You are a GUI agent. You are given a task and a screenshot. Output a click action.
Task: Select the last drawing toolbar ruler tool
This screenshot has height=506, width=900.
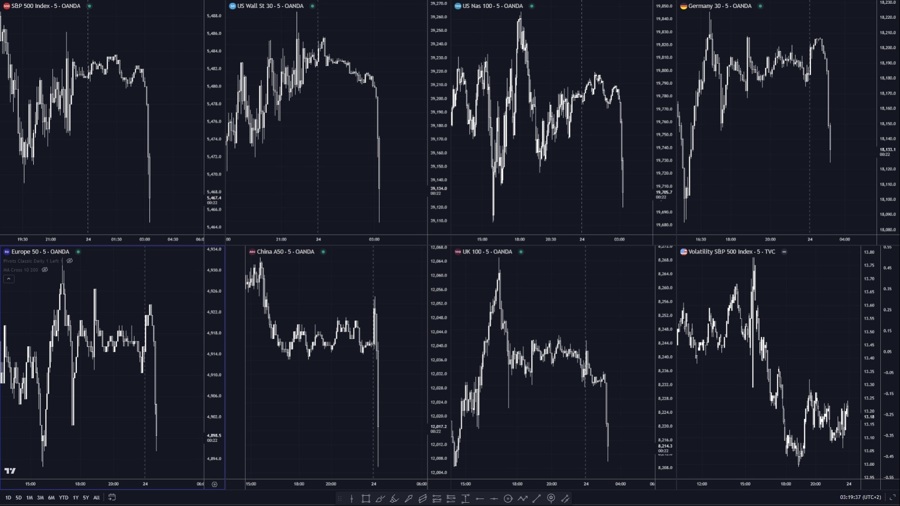point(565,499)
